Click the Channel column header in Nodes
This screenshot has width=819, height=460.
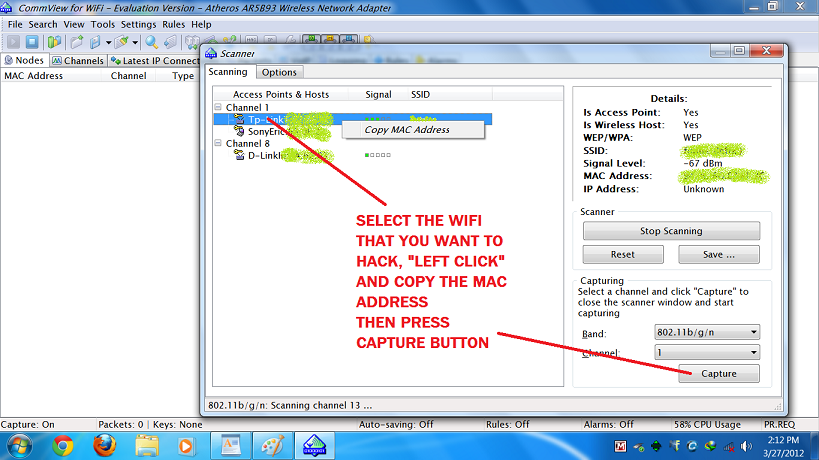coord(128,76)
